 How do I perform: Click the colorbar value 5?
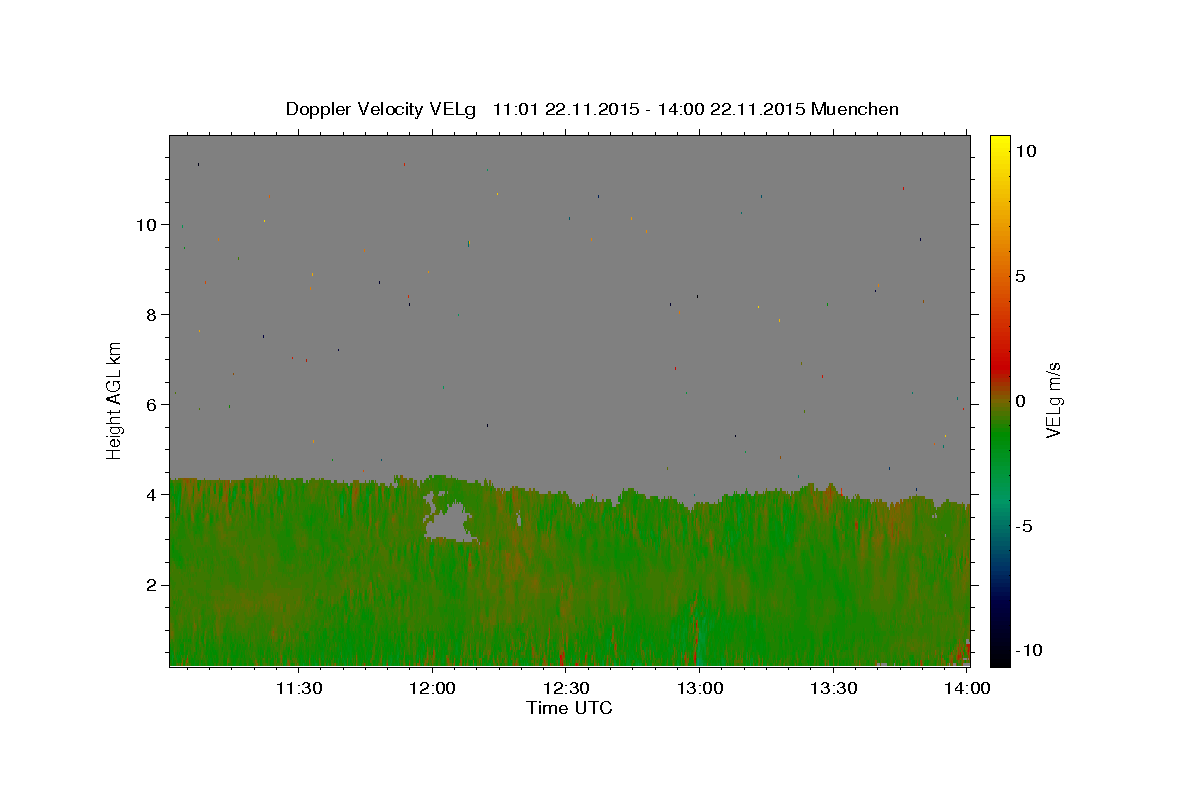point(1021,276)
